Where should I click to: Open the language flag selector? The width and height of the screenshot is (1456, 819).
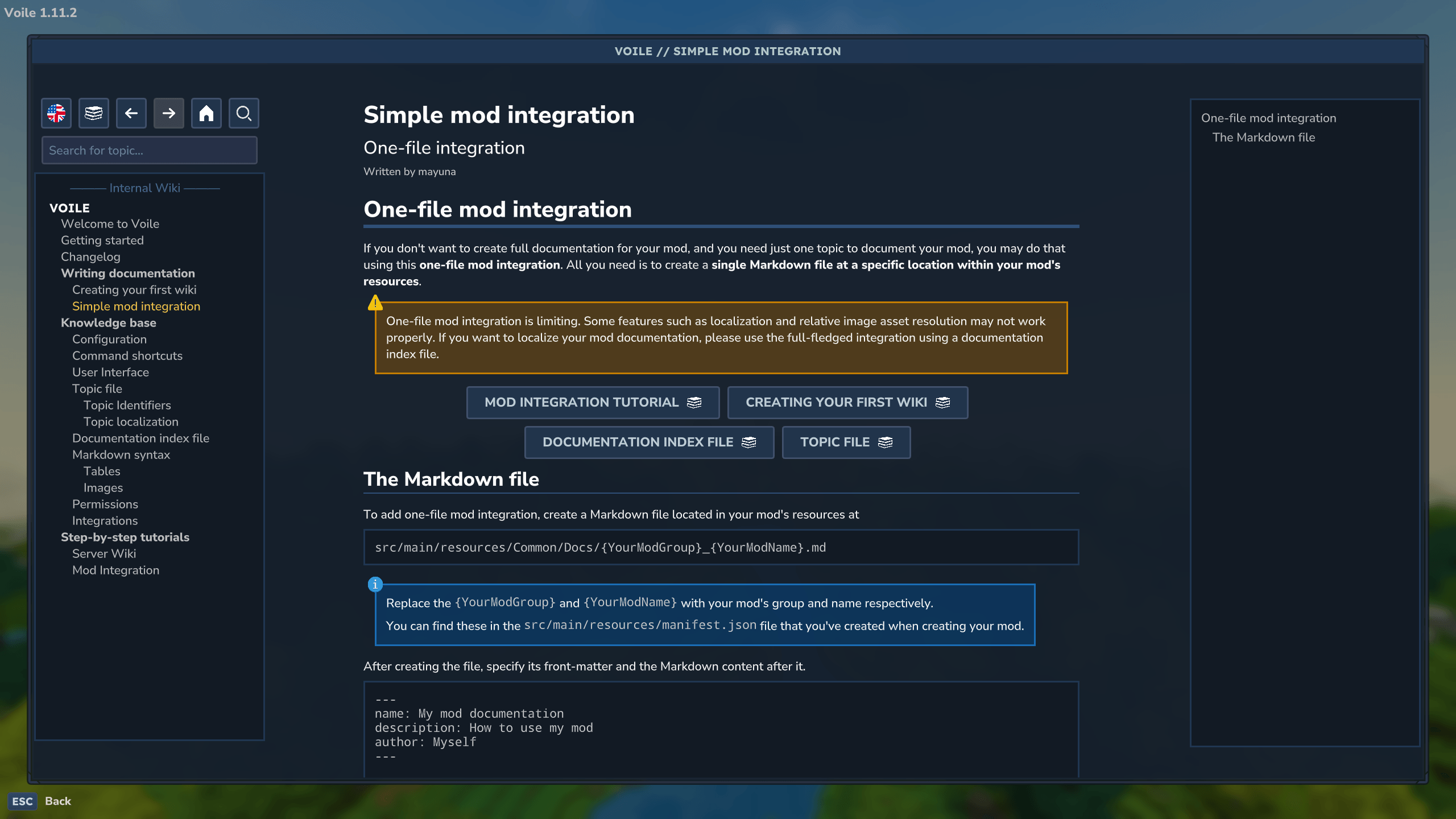tap(56, 113)
